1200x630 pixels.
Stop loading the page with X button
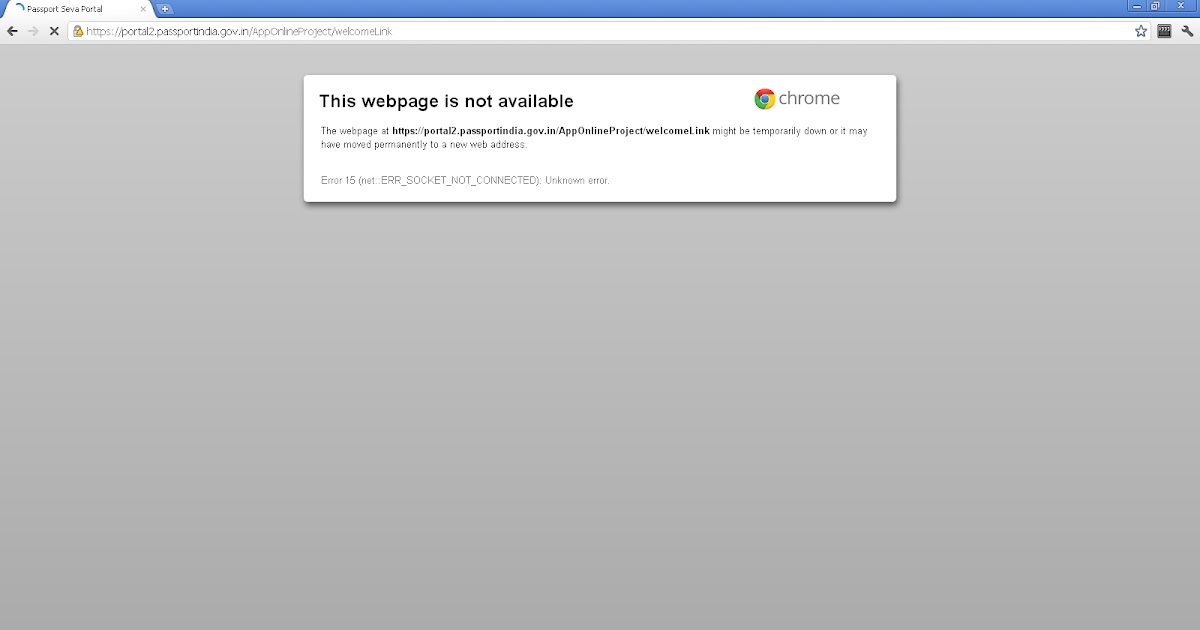[55, 31]
